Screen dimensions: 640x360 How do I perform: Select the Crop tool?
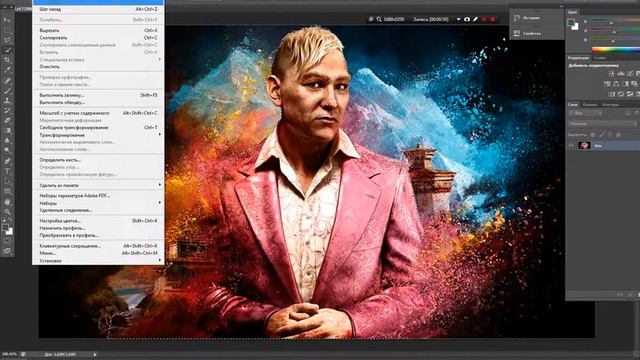pos(7,60)
